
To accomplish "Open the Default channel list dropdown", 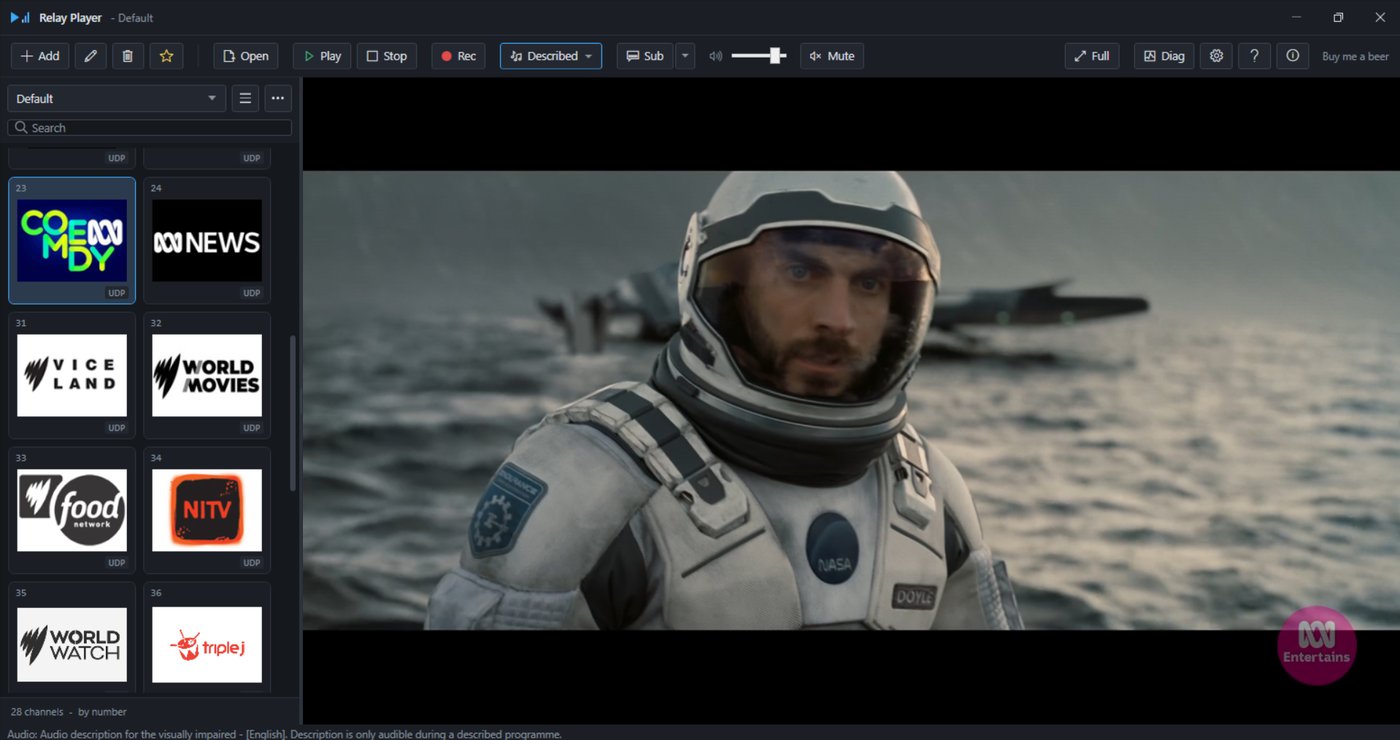I will coord(117,98).
